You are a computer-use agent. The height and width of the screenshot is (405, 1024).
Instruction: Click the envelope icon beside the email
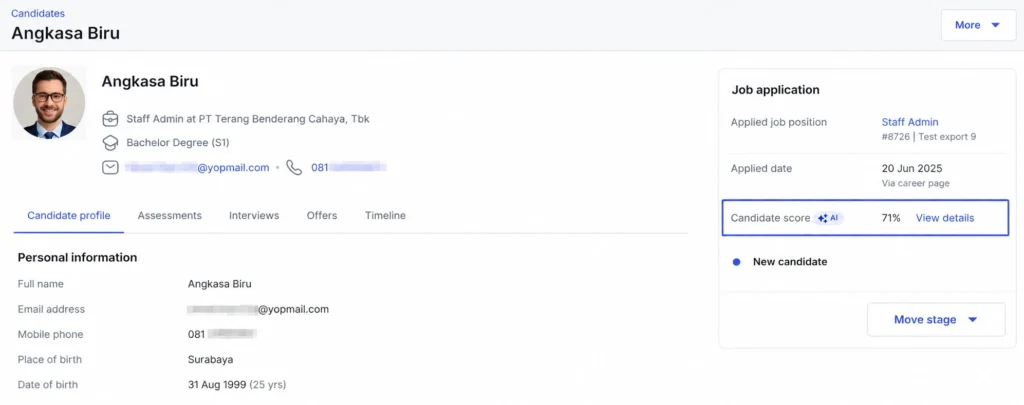coord(110,167)
